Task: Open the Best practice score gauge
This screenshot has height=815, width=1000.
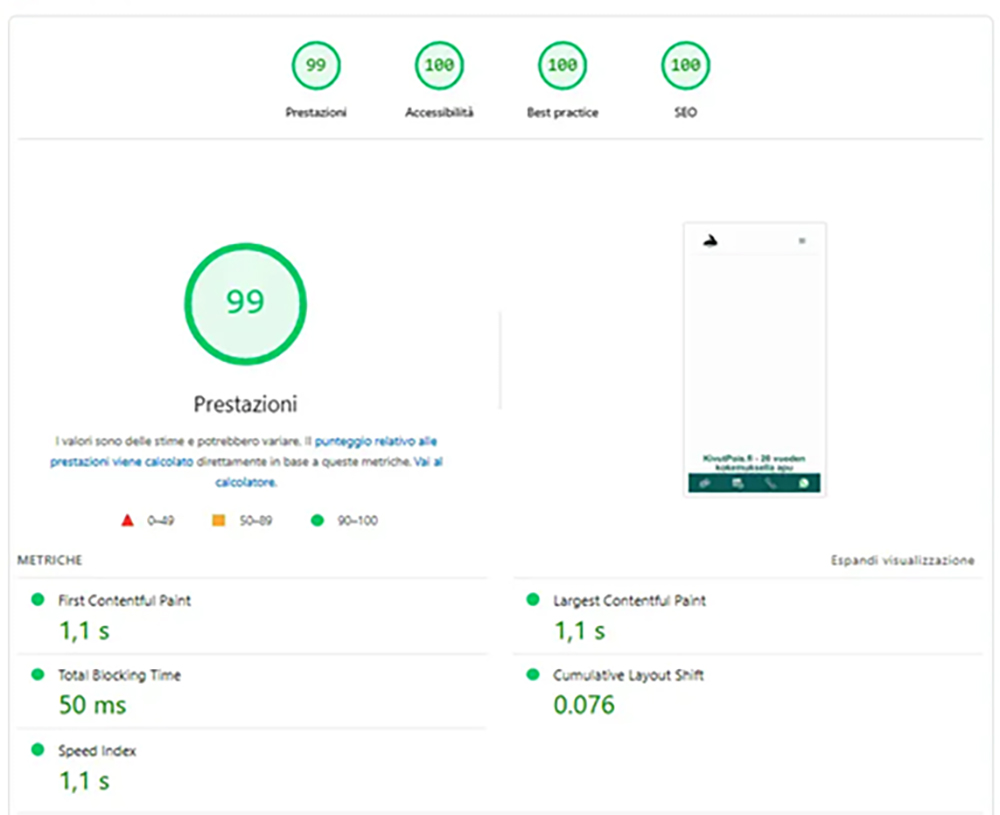Action: pyautogui.click(x=562, y=66)
